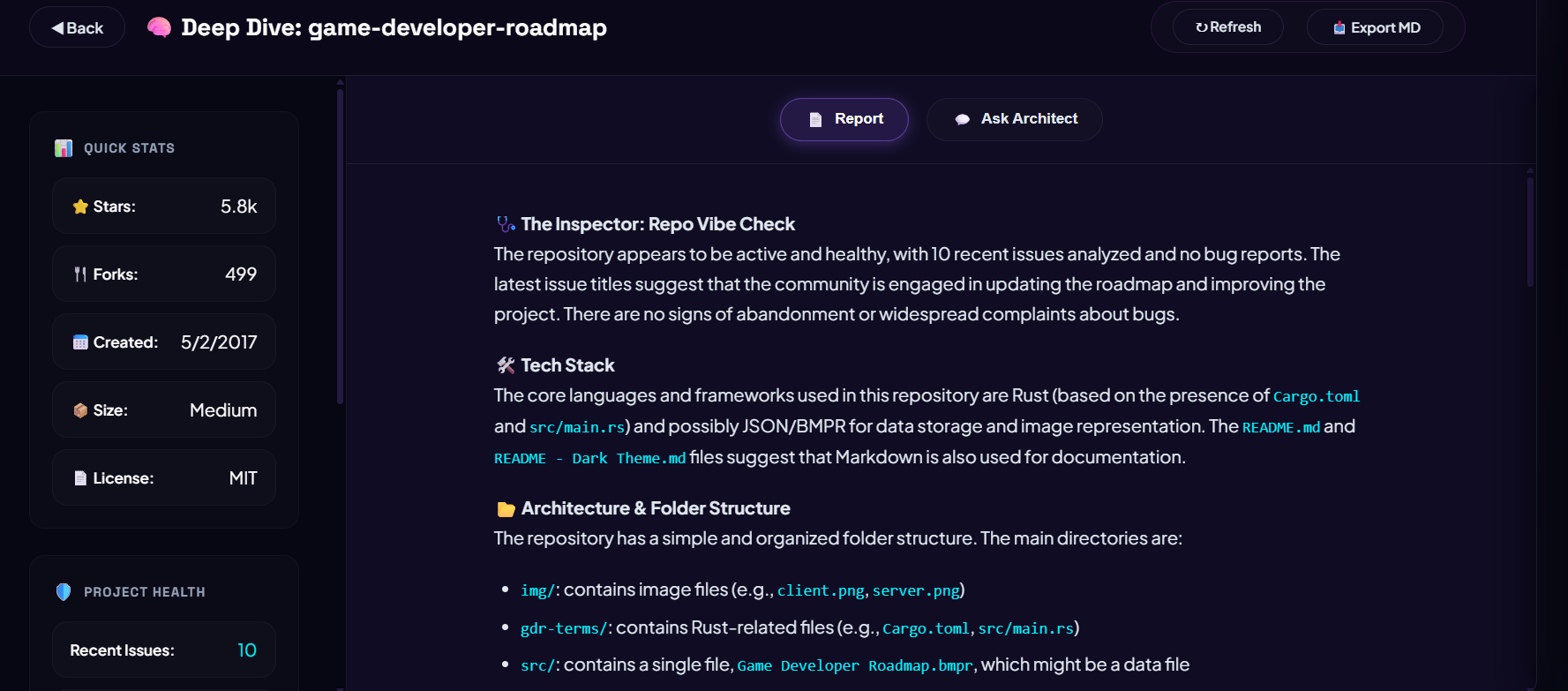Image resolution: width=1568 pixels, height=691 pixels.
Task: Select the Created date 5/2/2017
Action: 219,342
